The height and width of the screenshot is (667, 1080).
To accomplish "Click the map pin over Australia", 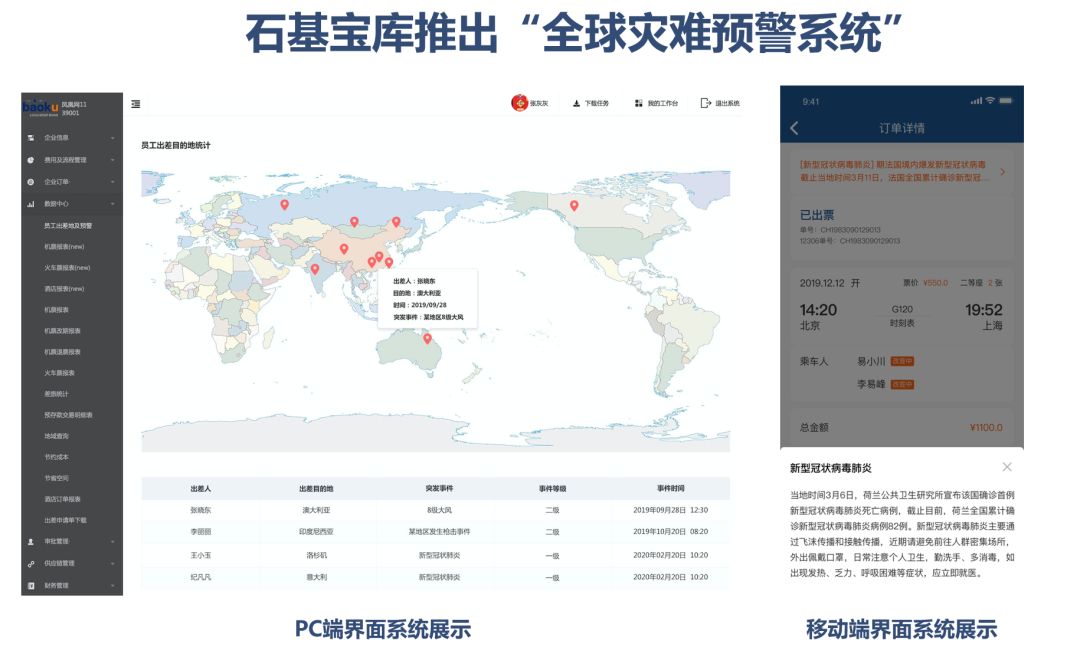I will click(427, 338).
